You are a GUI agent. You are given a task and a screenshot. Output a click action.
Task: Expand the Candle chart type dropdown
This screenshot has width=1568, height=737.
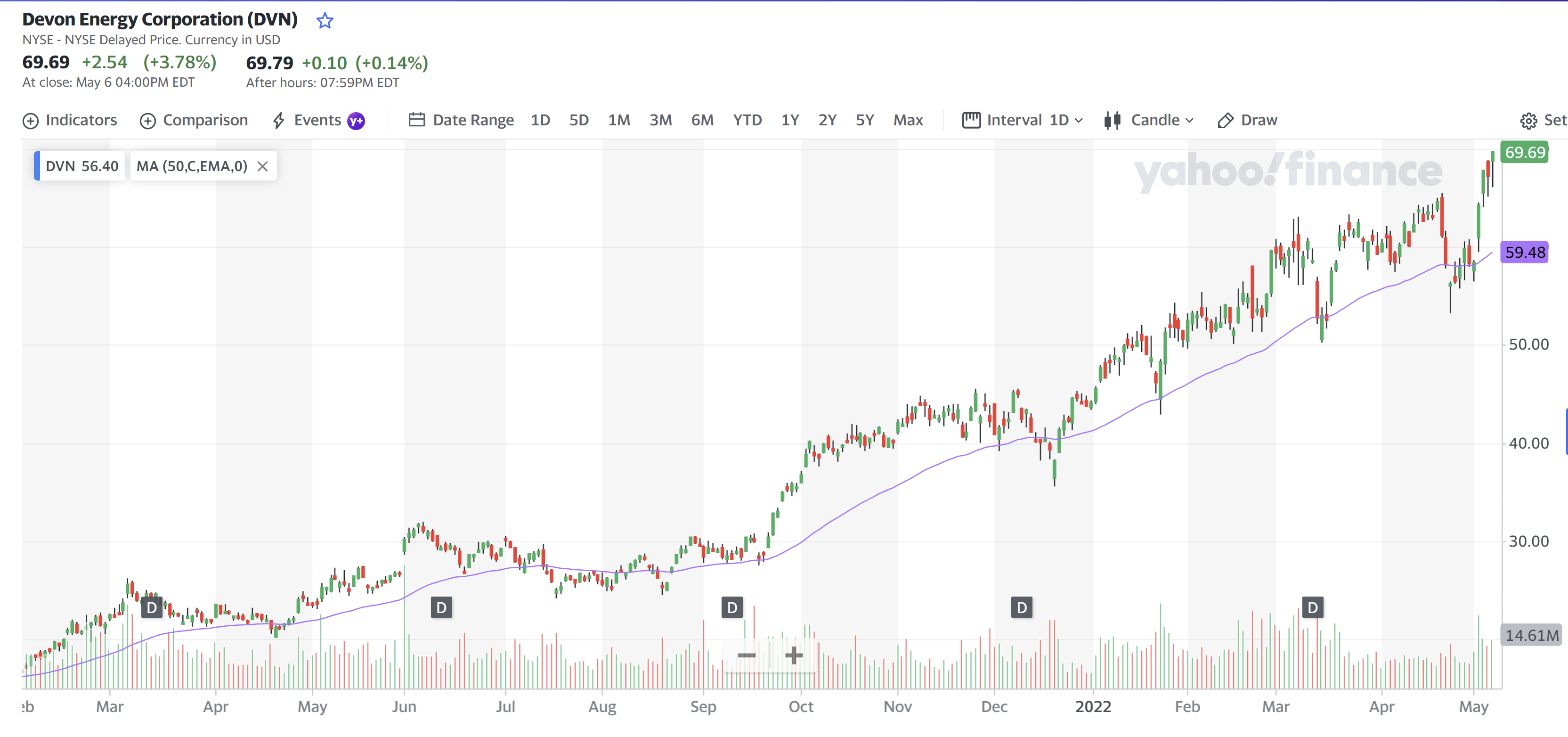1149,120
